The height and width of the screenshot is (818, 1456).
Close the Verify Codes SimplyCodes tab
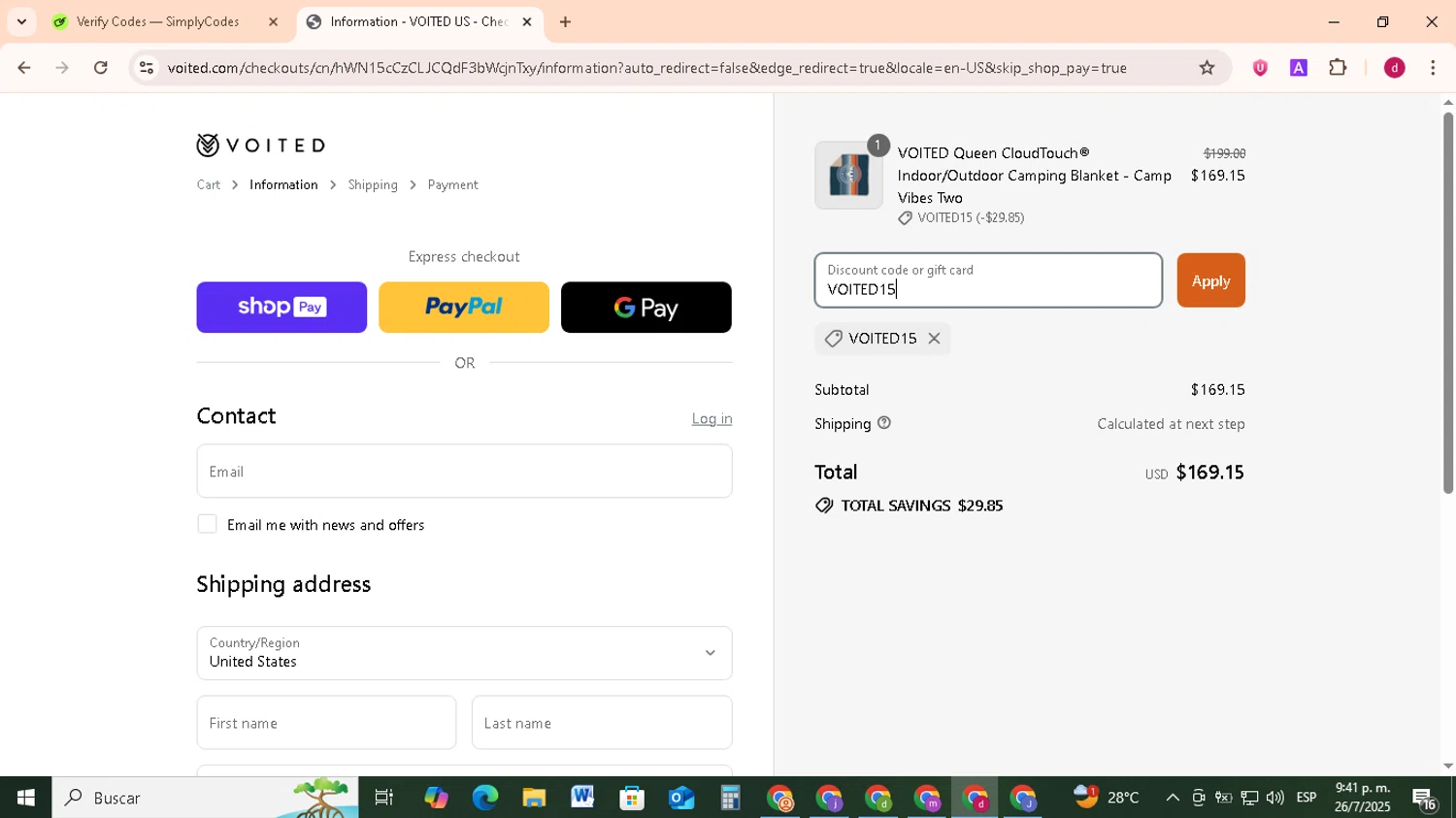click(x=273, y=21)
